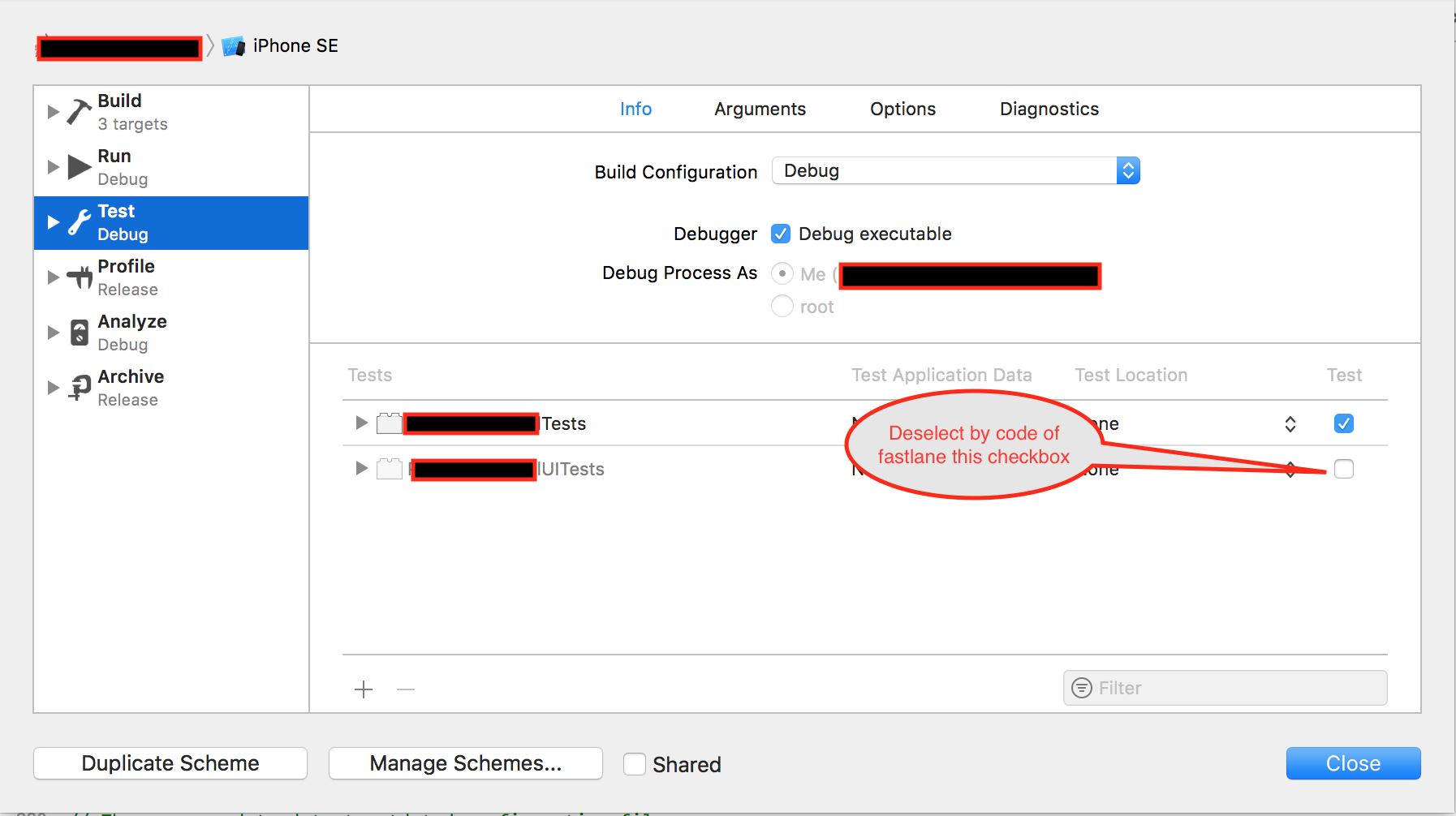
Task: Open the Build Configuration dropdown
Action: coord(1128,170)
